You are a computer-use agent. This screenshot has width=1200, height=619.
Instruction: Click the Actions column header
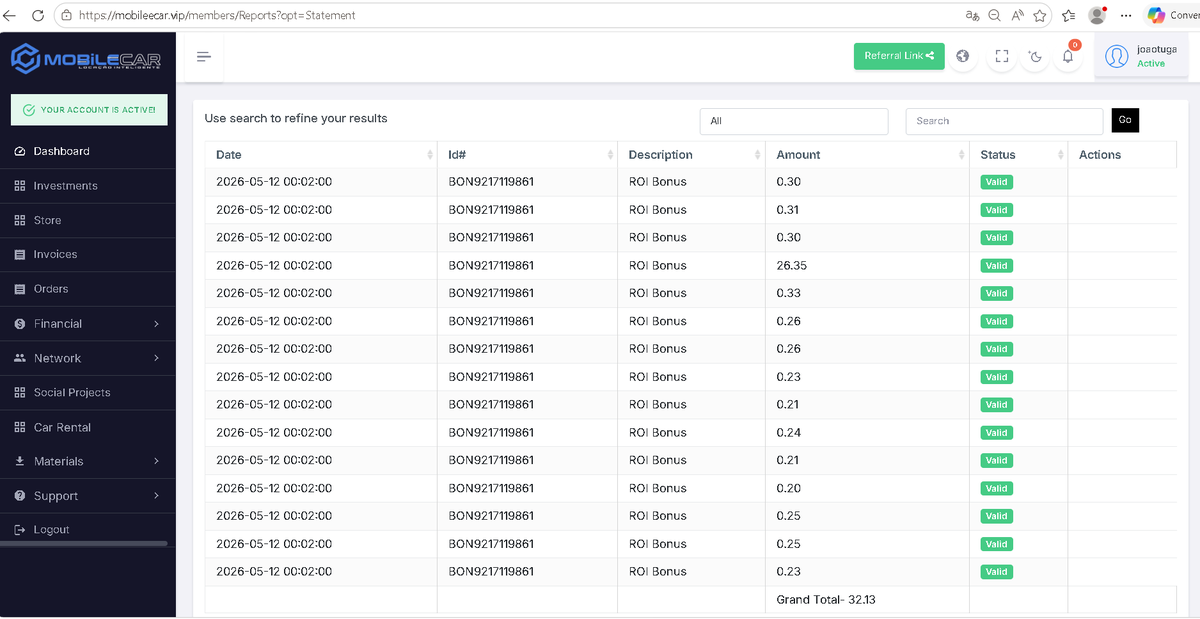[1122, 155]
